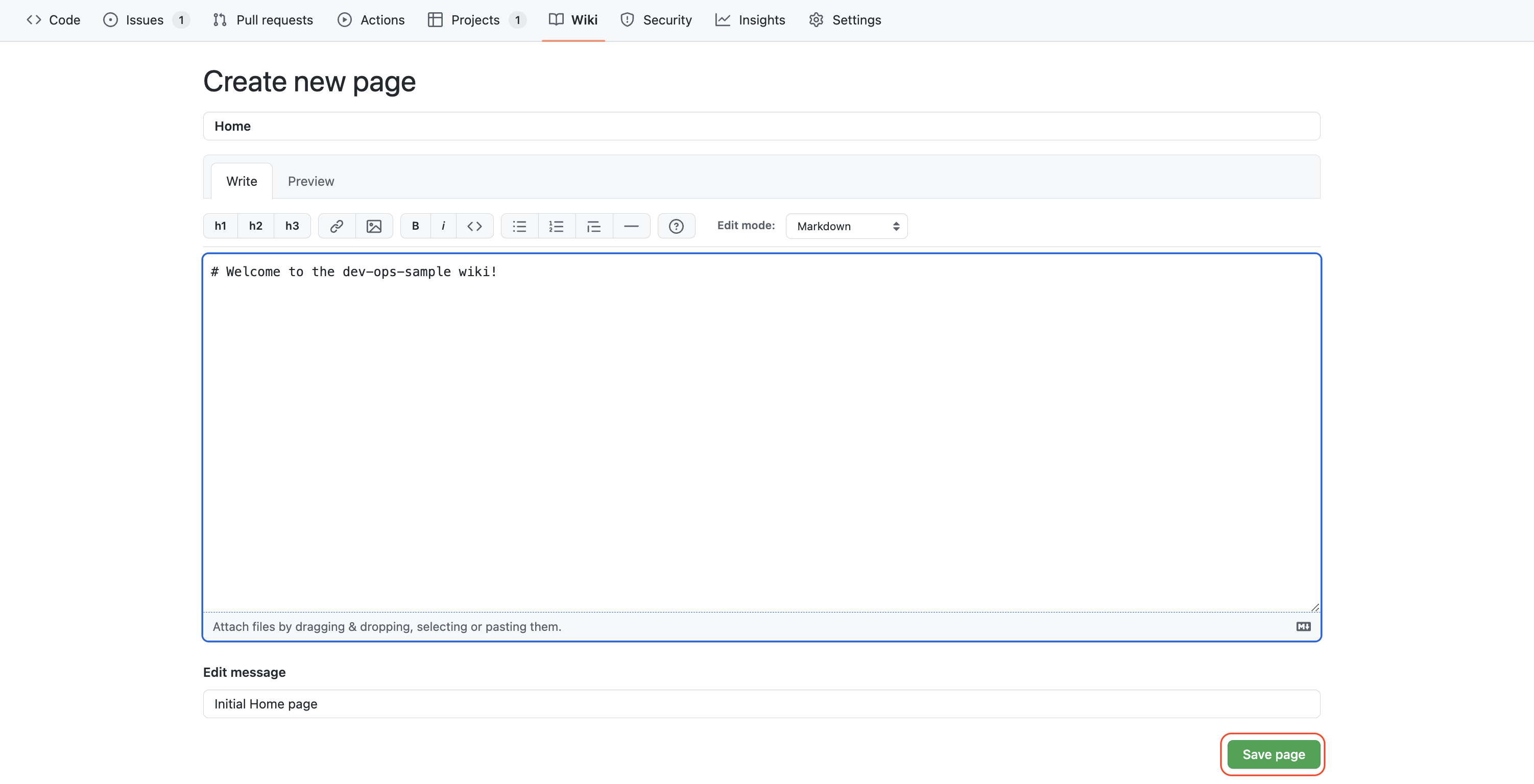
Task: Apply italic formatting with i button
Action: pyautogui.click(x=443, y=226)
